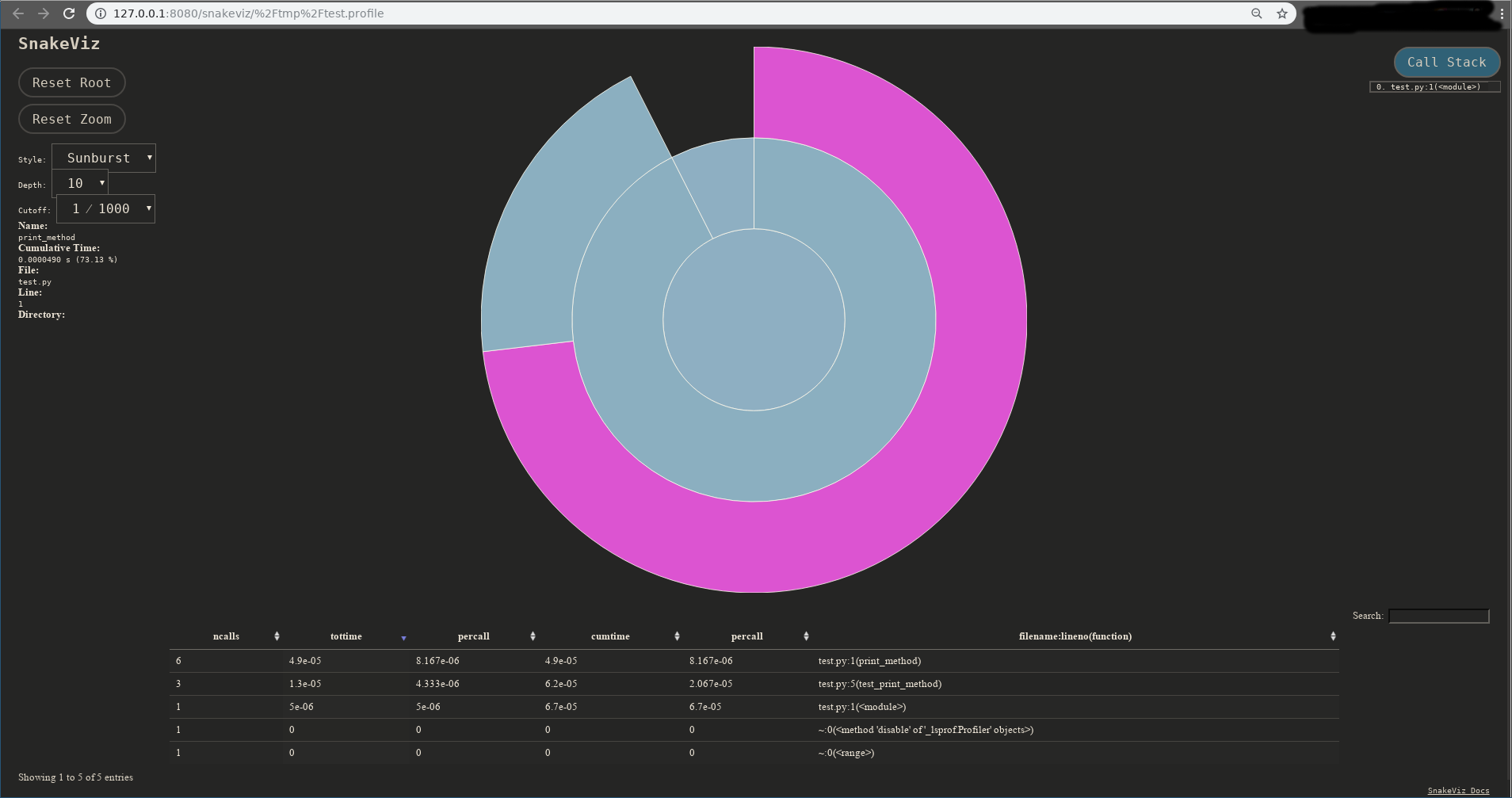Click the browser page reload icon
The height and width of the screenshot is (798, 1512).
70,13
